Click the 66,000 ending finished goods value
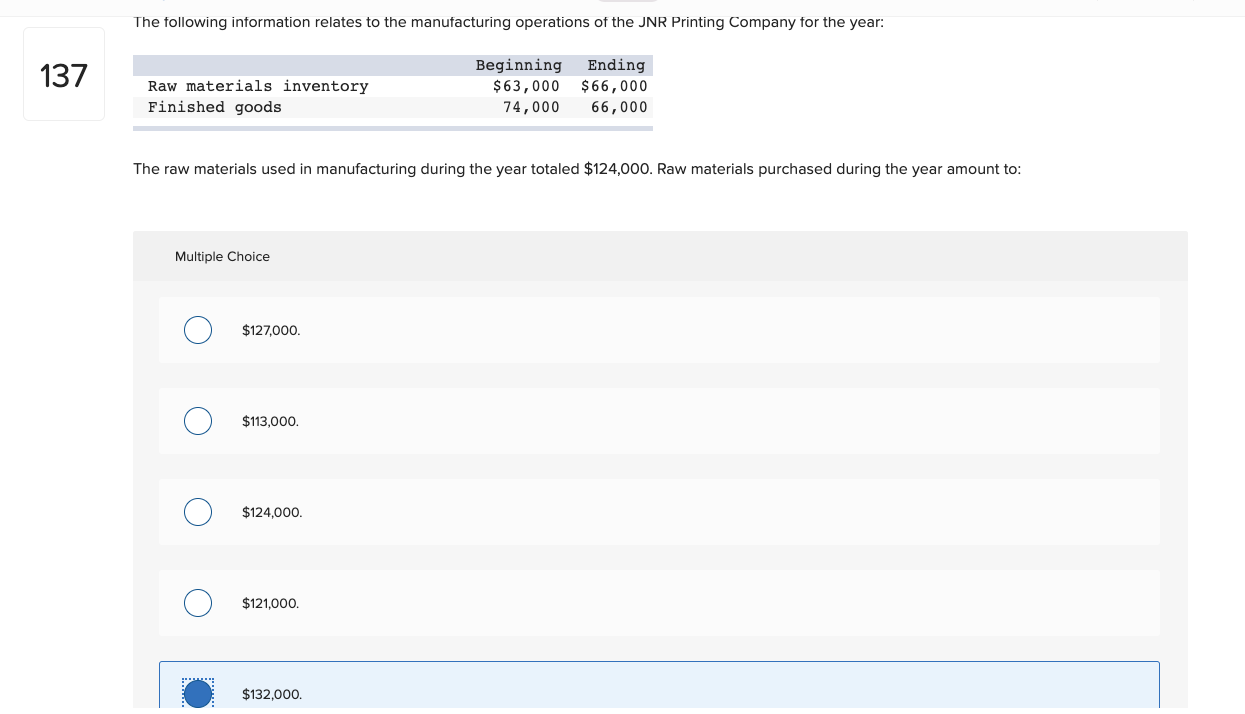Viewport: 1245px width, 714px height. pyautogui.click(x=619, y=107)
